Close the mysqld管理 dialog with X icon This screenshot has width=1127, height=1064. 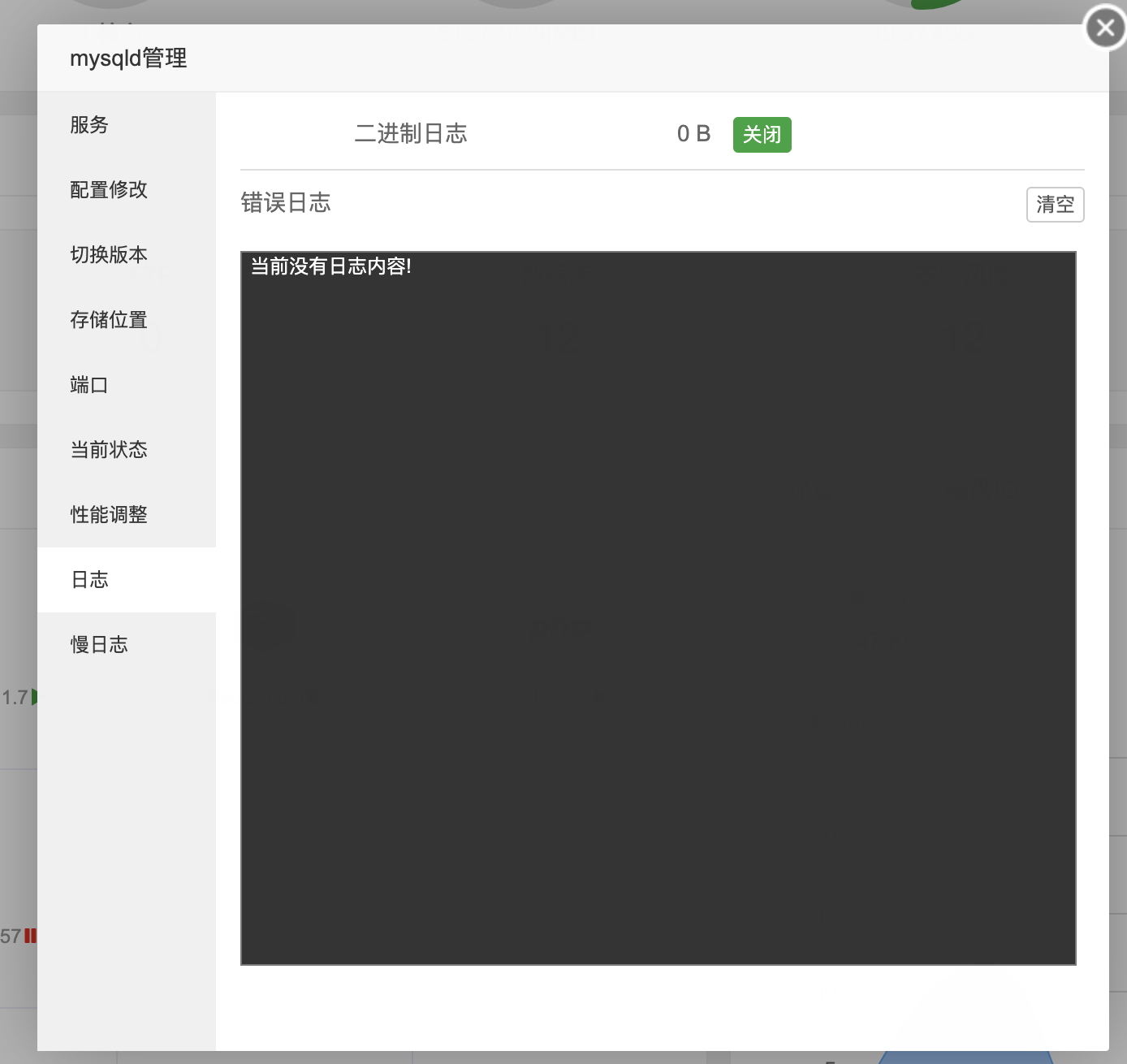1105,28
